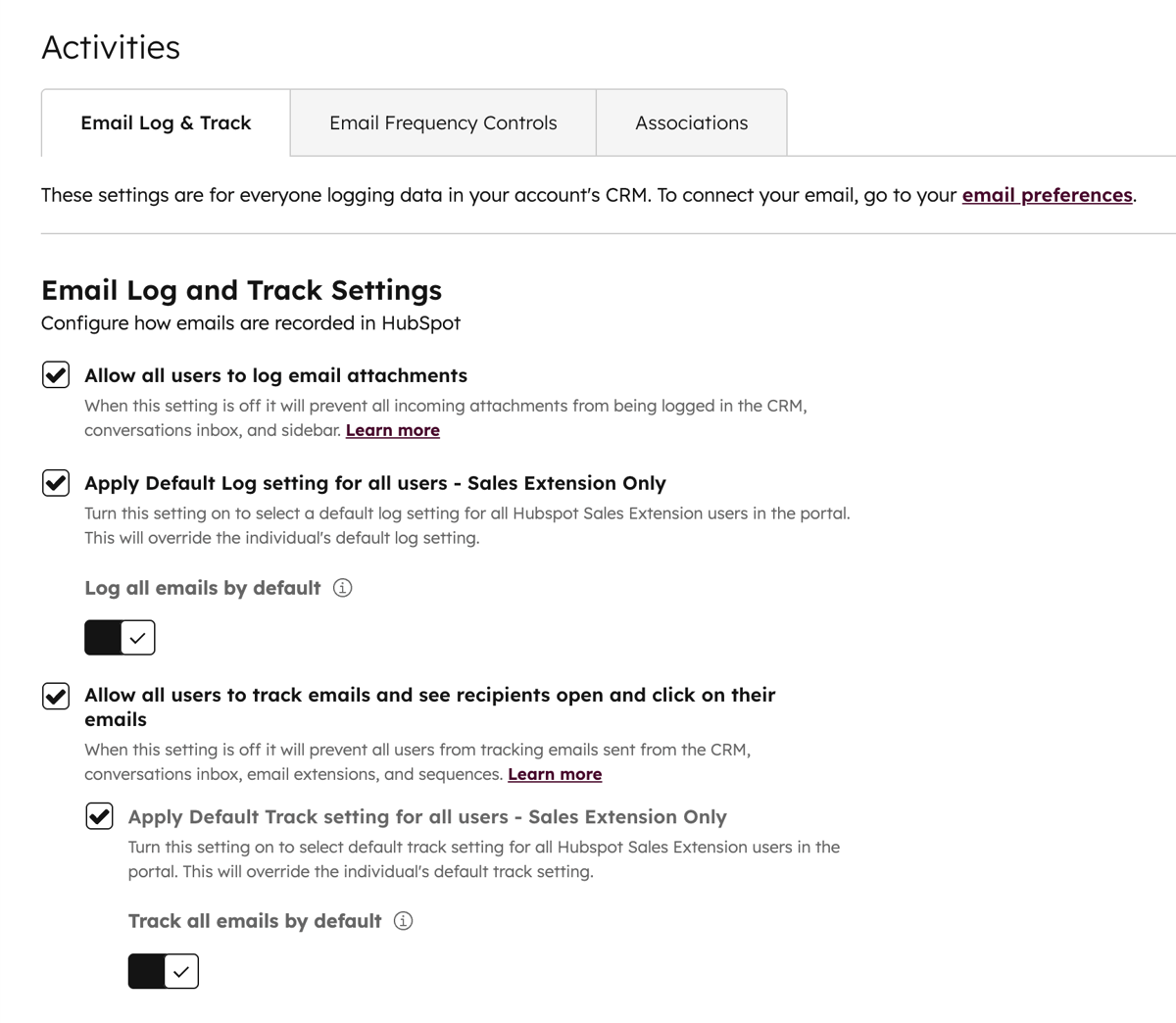Turn off the Log all emails by default switch

120,637
